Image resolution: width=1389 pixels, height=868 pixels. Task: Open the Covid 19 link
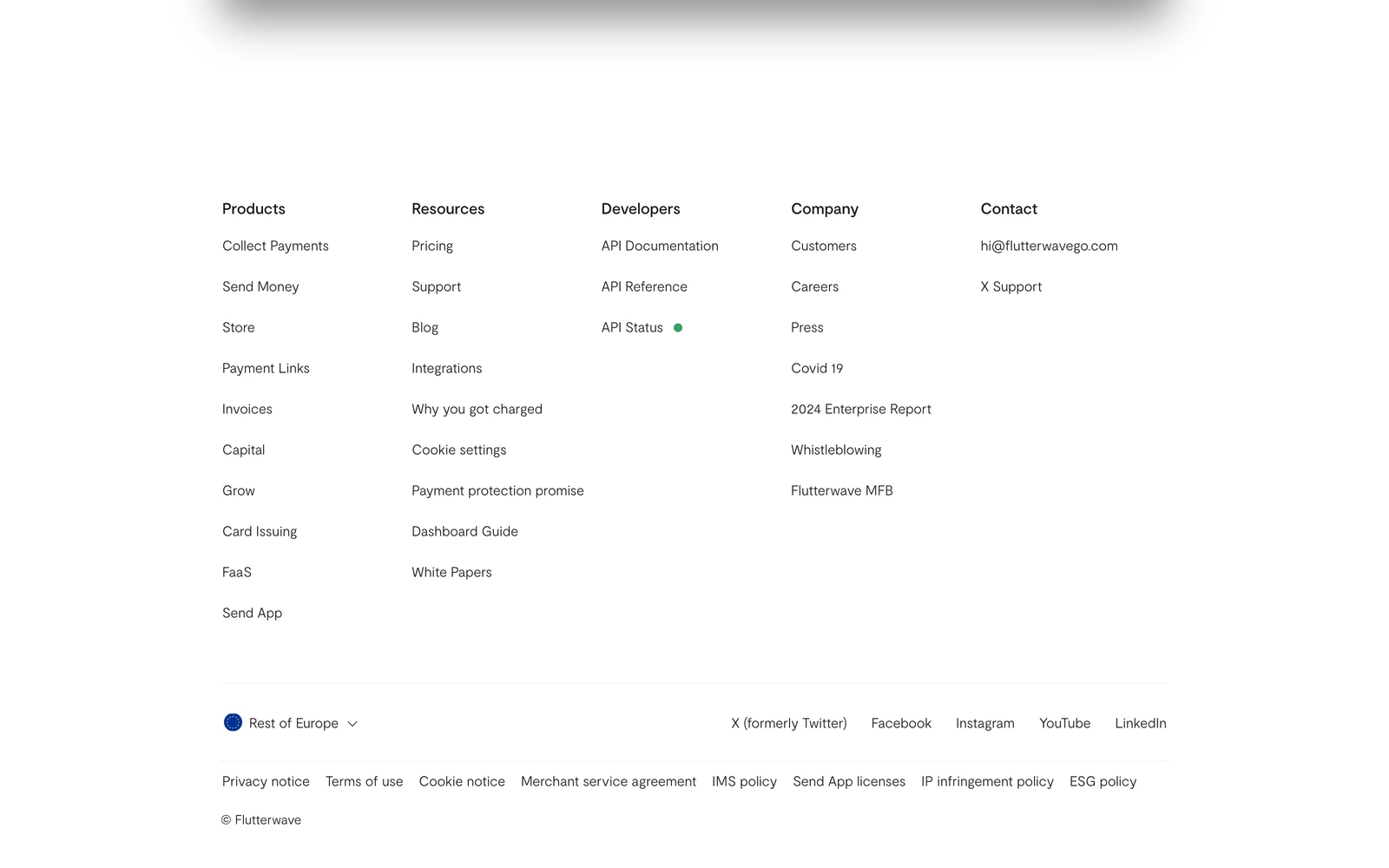point(817,368)
